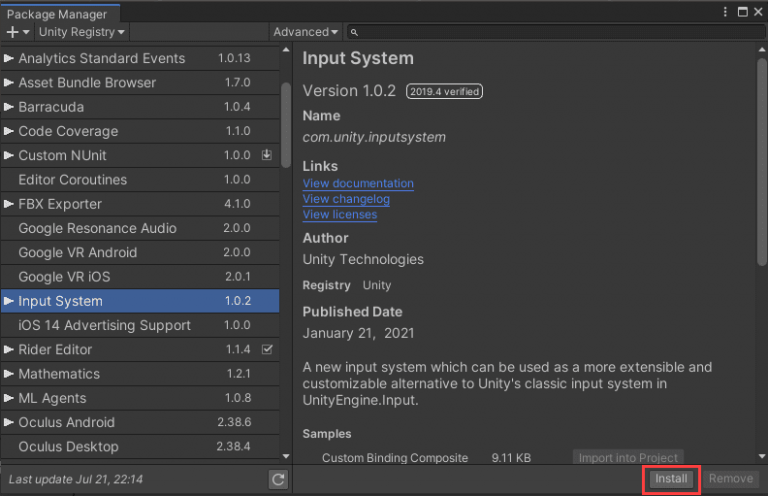Screen dimensions: 768x496
Task: Expand the Barracuda package arrow
Action: [x=8, y=107]
